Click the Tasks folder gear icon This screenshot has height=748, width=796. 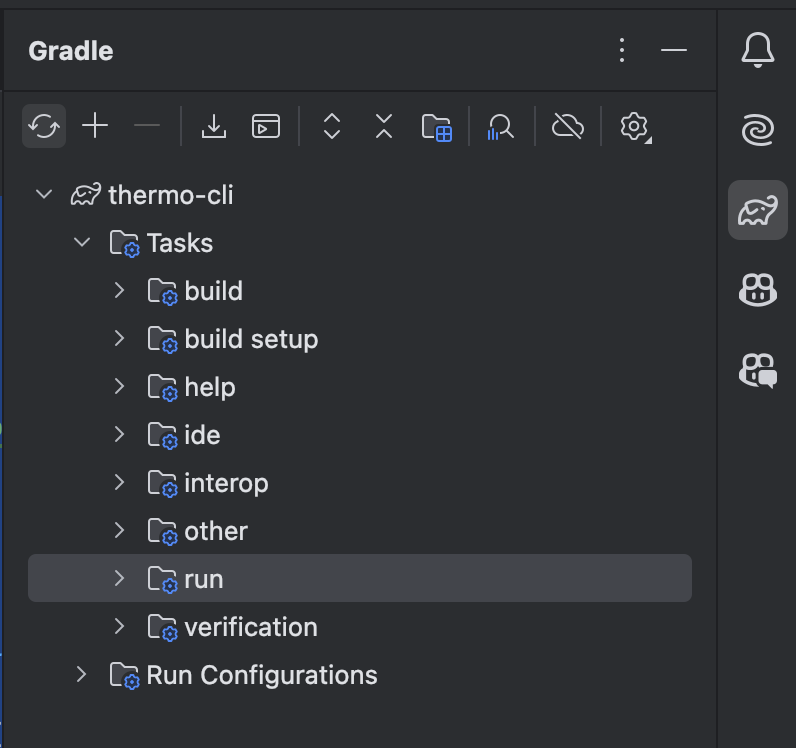[124, 243]
